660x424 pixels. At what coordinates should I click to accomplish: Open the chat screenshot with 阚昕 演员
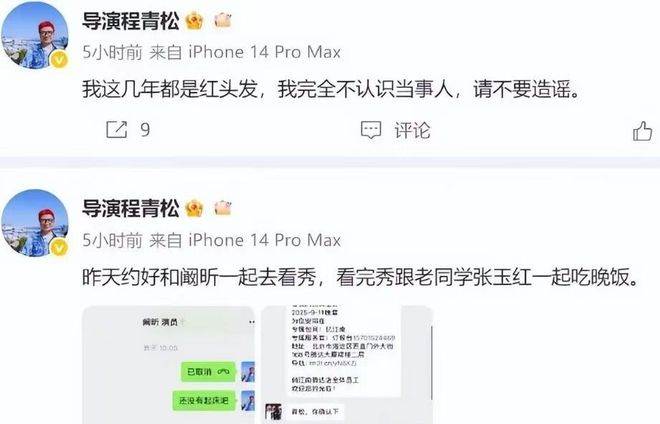coord(169,365)
